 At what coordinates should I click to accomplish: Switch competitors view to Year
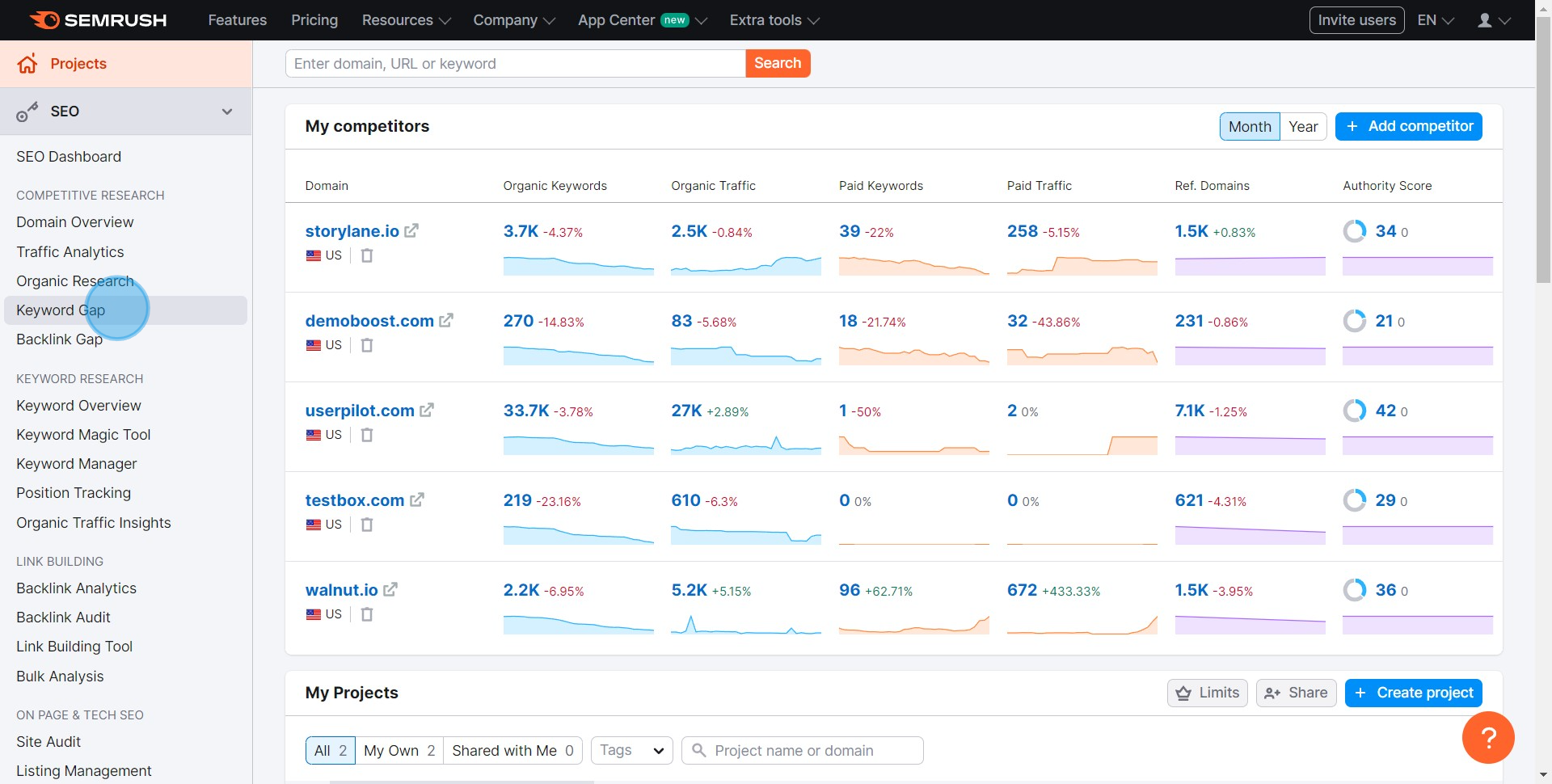(1303, 127)
